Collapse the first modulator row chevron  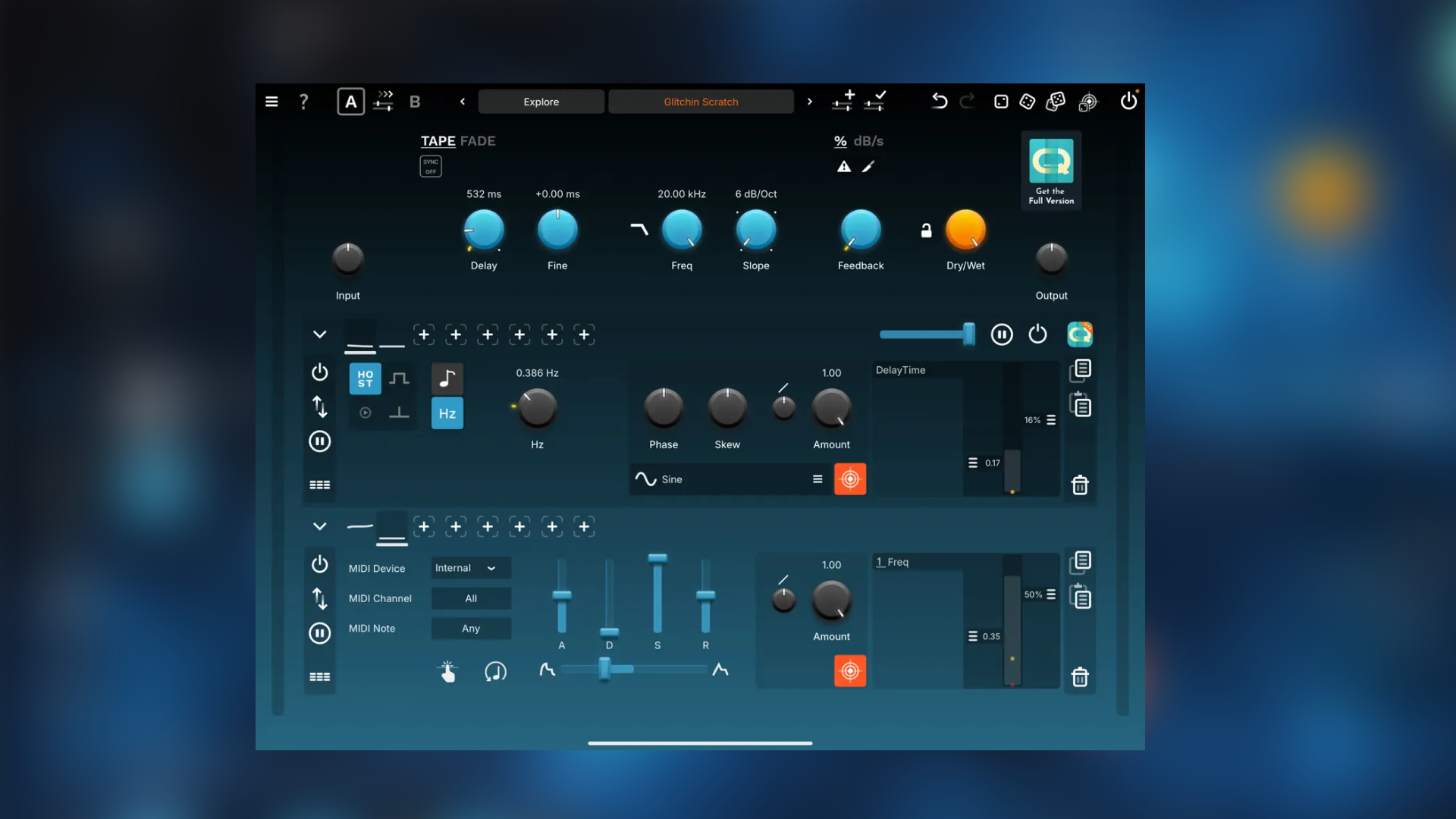pos(320,334)
